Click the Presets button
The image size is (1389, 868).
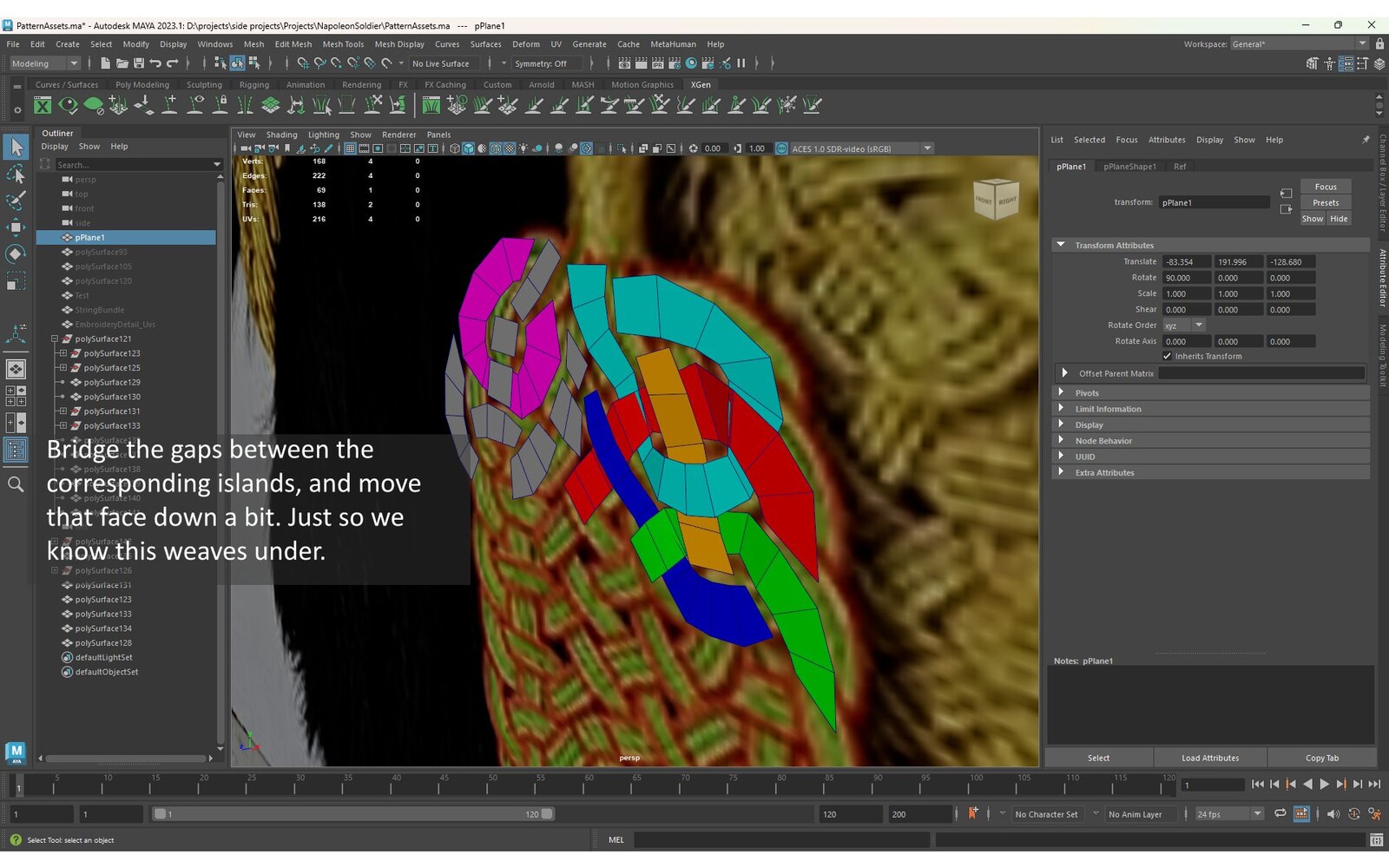1325,203
